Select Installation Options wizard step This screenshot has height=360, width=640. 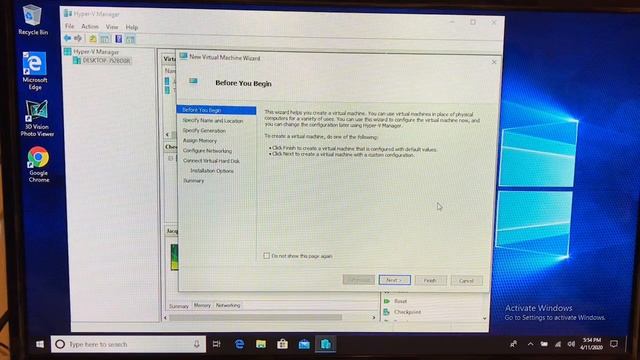coord(212,171)
